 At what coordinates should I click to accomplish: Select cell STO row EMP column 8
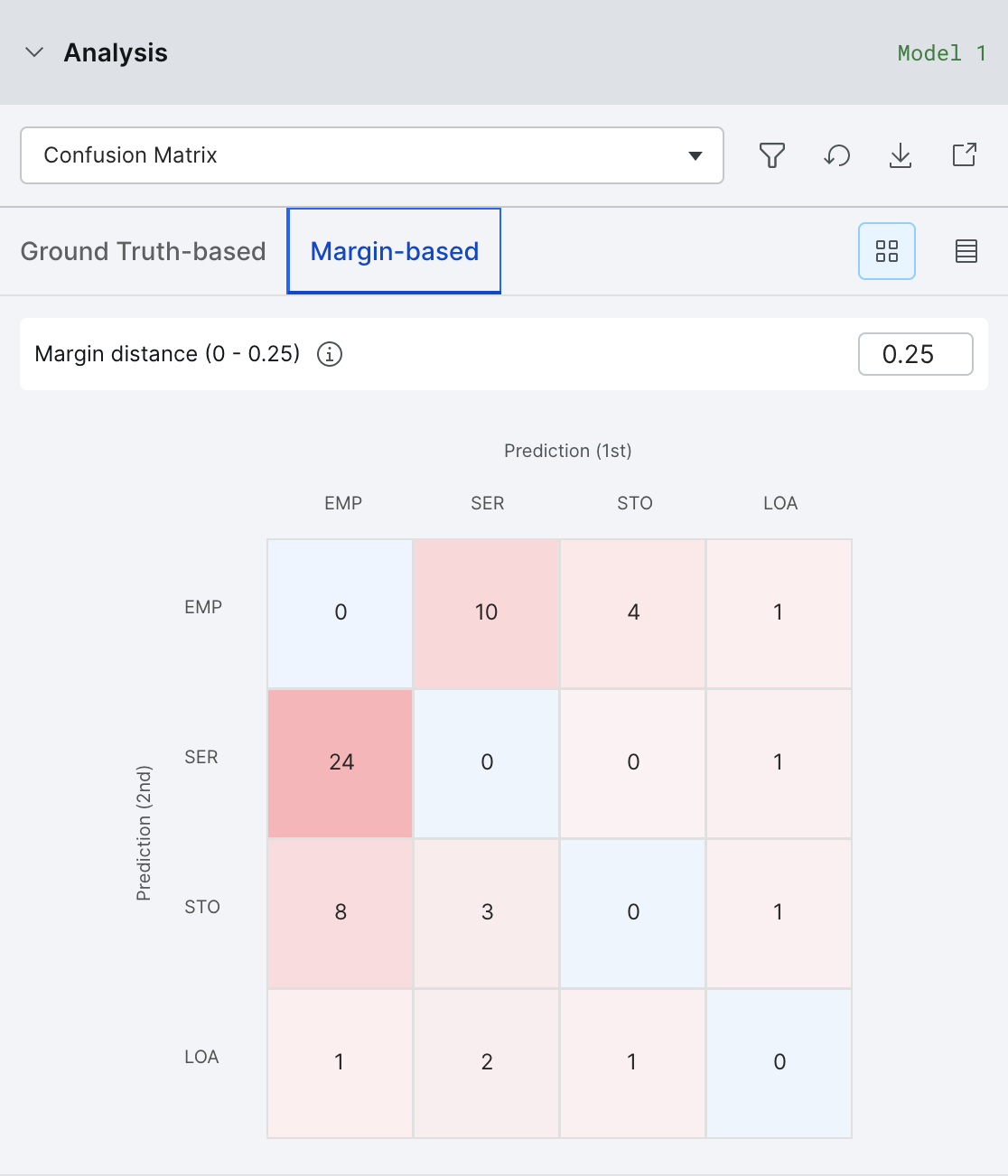(341, 913)
